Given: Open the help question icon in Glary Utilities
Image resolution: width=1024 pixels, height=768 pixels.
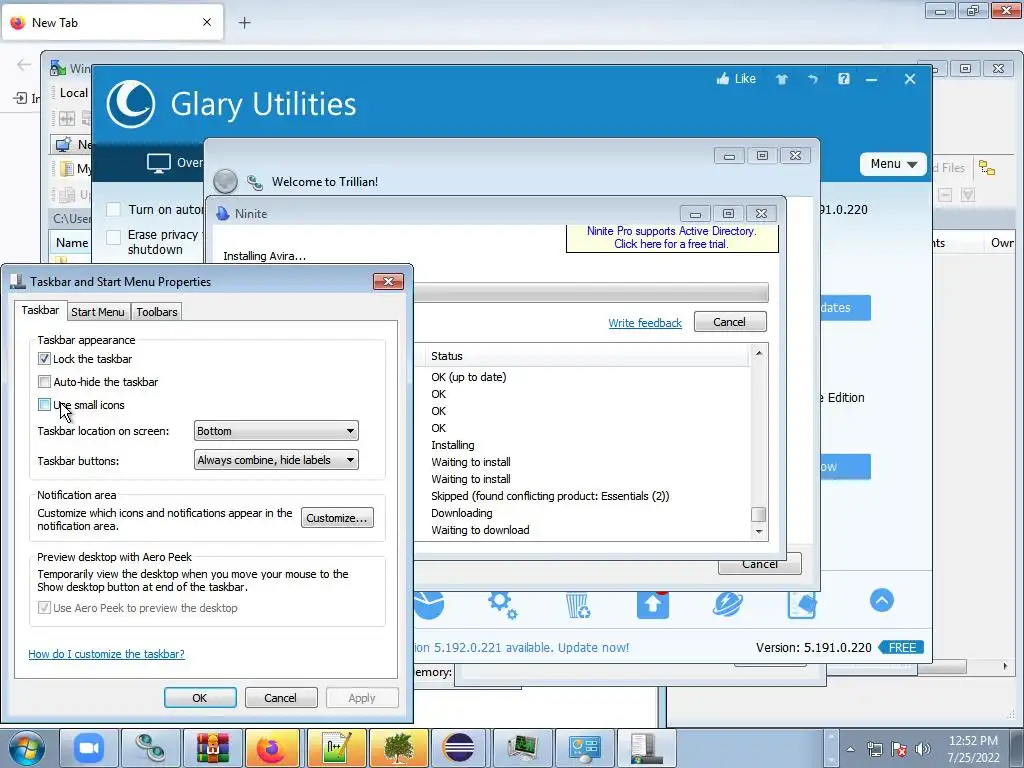Looking at the screenshot, I should [x=844, y=79].
